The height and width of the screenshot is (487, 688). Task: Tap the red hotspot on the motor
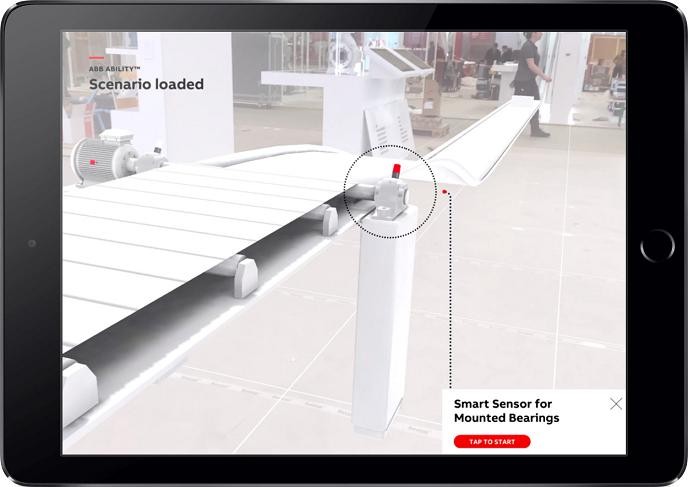click(93, 162)
